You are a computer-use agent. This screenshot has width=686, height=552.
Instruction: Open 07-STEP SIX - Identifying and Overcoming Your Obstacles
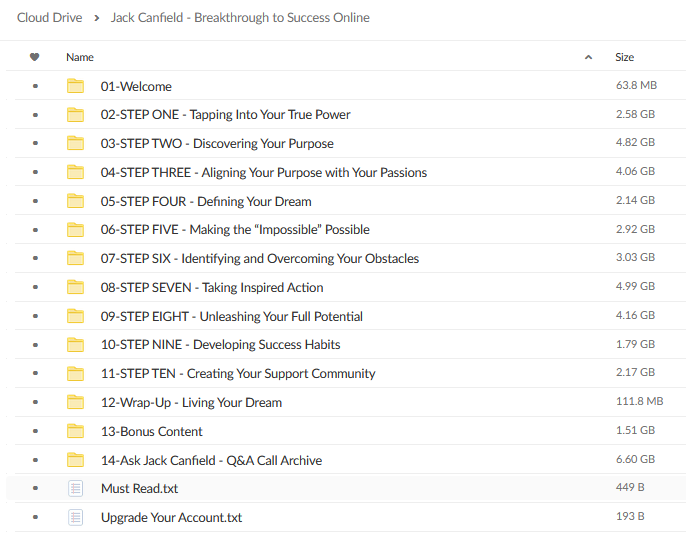(x=260, y=259)
